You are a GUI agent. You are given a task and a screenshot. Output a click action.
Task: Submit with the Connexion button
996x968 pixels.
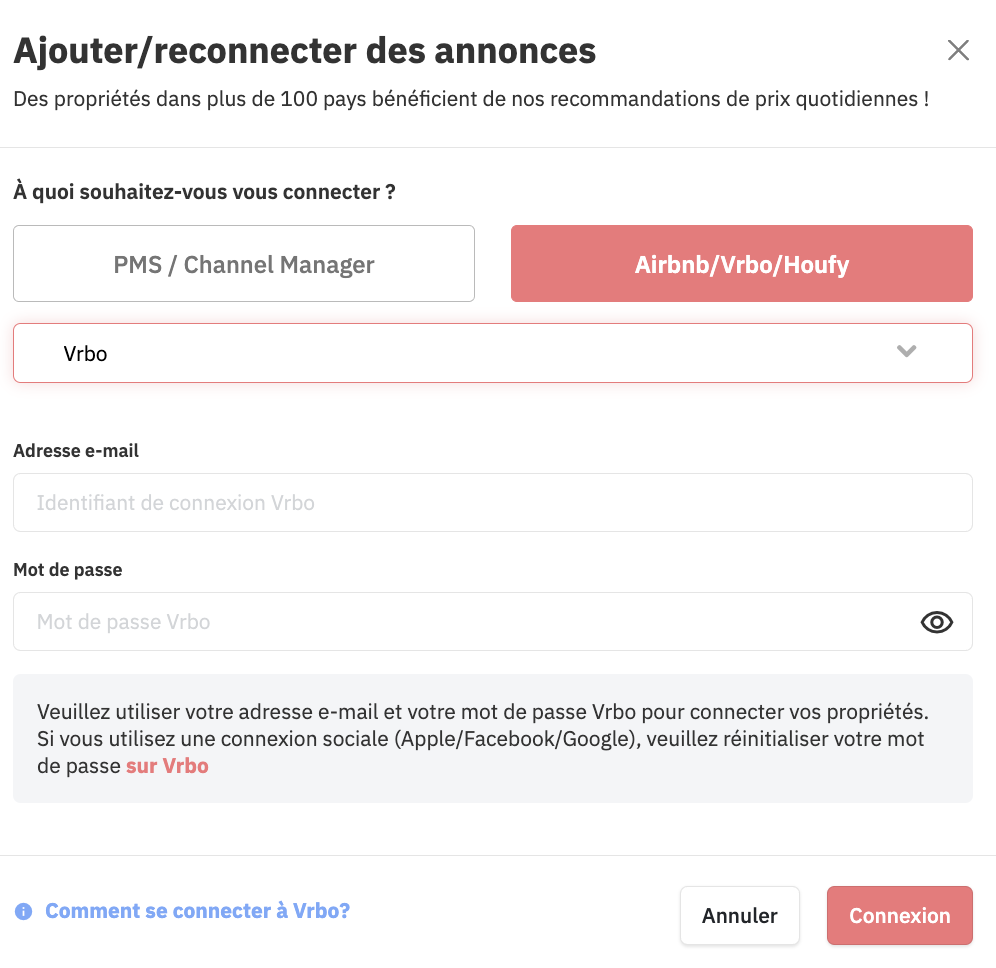pos(899,915)
